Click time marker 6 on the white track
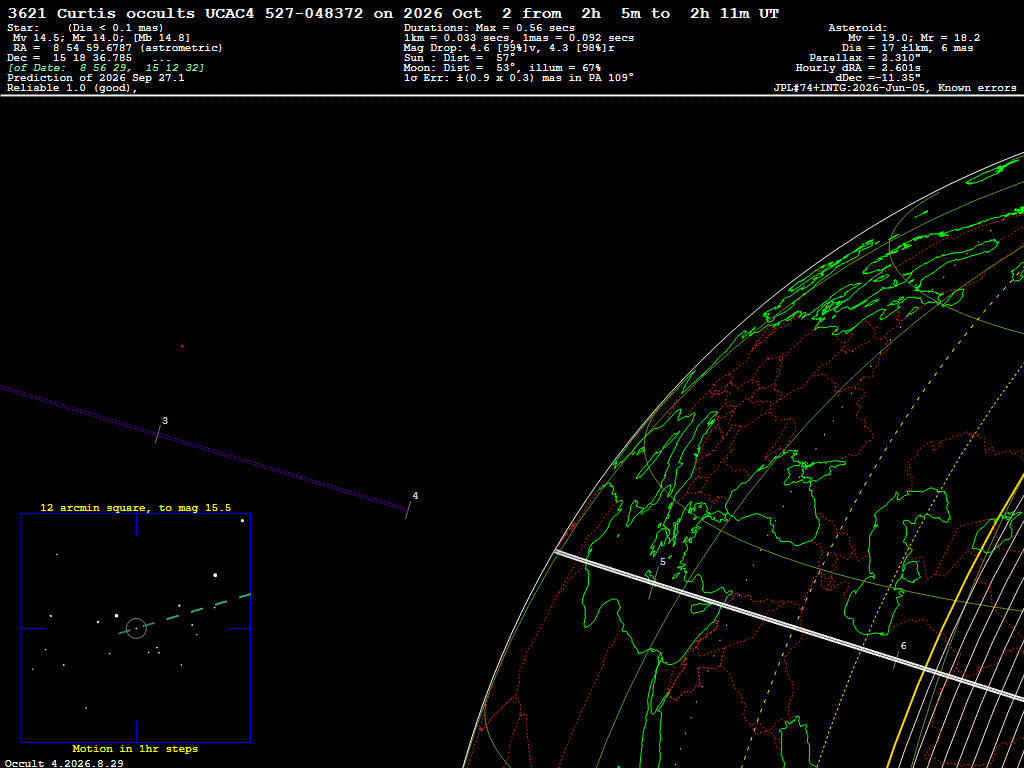Screen dimensions: 1024x768 click(903, 647)
